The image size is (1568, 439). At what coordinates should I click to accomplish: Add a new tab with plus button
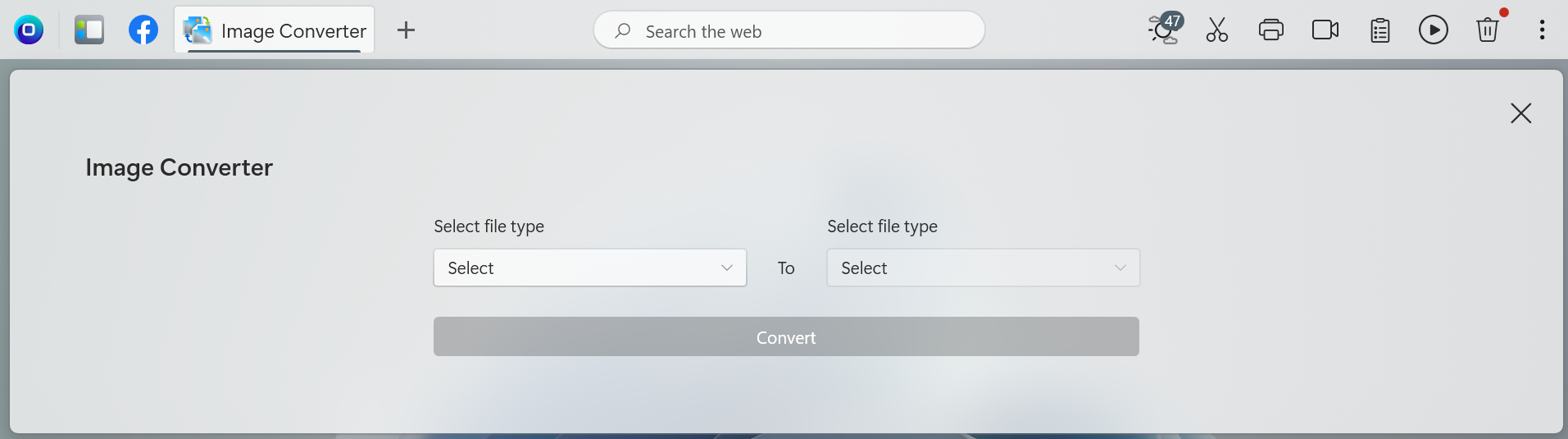[x=406, y=30]
